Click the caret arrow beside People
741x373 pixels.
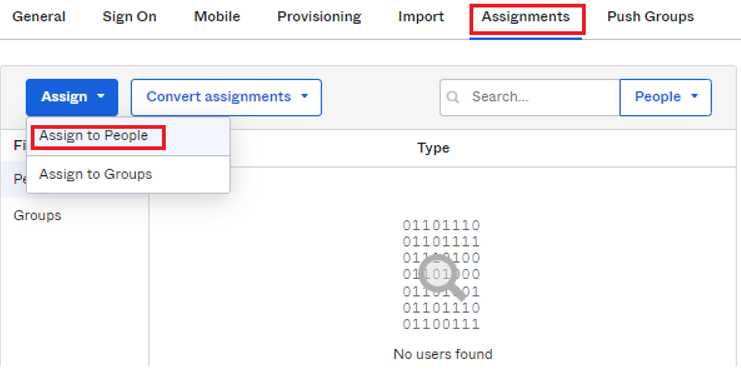(695, 96)
